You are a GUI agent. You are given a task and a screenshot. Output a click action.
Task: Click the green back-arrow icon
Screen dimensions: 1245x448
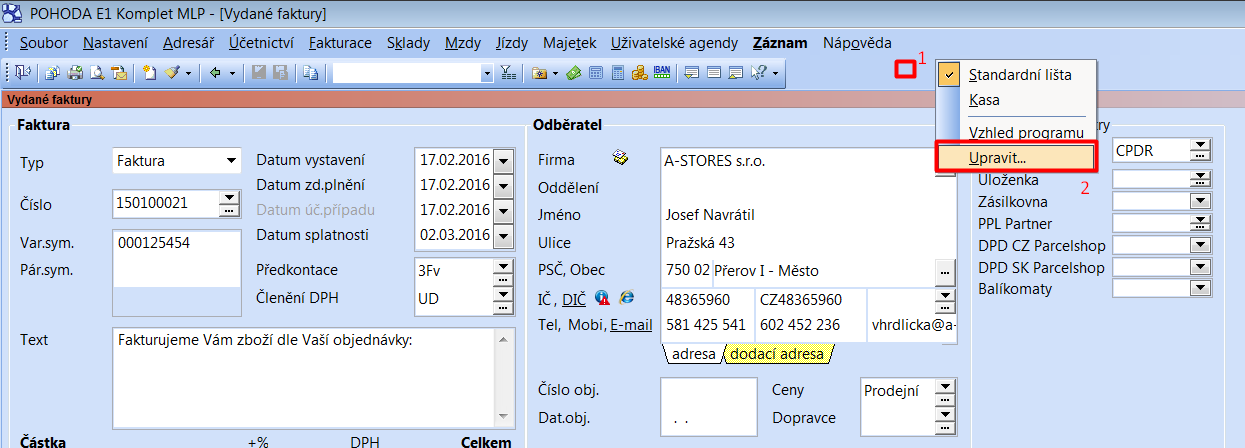pos(215,72)
